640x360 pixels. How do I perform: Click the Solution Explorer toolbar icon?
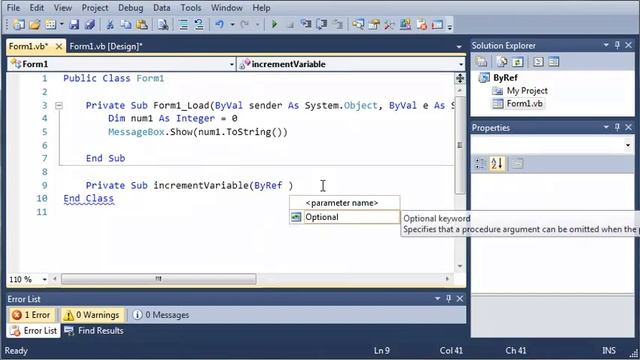pyautogui.click(x=358, y=25)
